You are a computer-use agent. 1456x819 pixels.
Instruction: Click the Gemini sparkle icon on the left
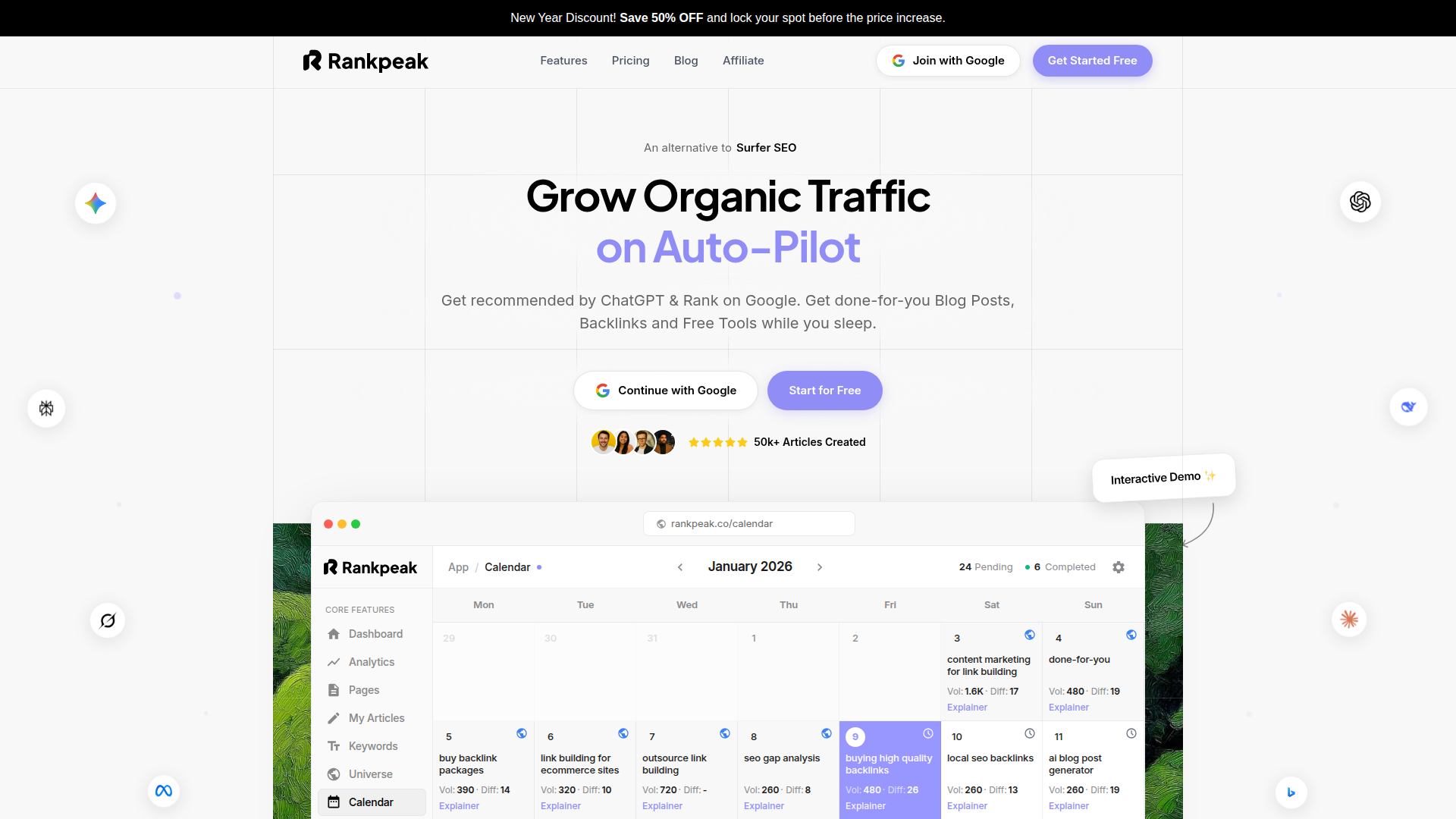[x=95, y=202]
